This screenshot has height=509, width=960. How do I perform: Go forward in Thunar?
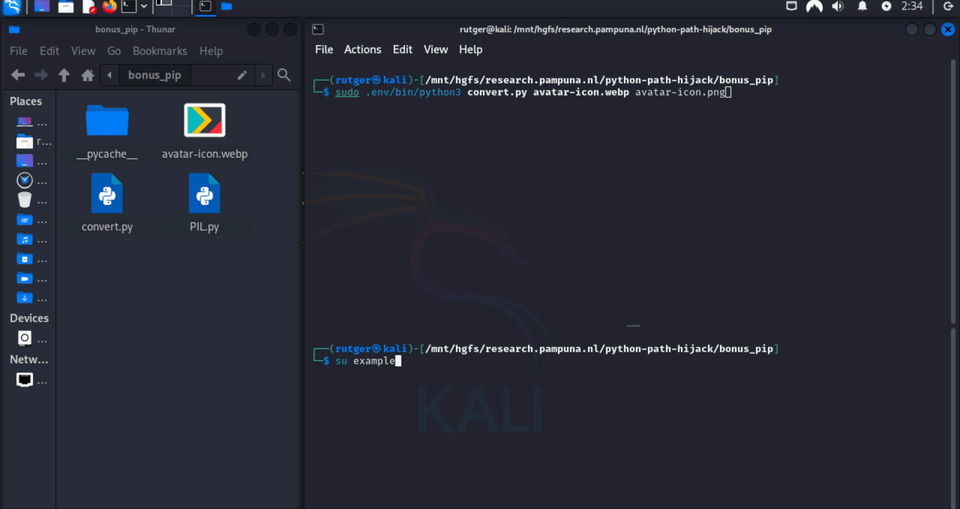pyautogui.click(x=41, y=75)
